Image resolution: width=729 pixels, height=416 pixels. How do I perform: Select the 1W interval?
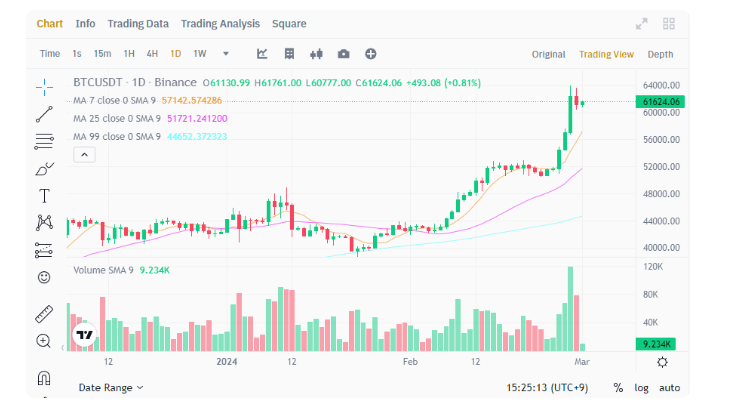click(x=200, y=54)
